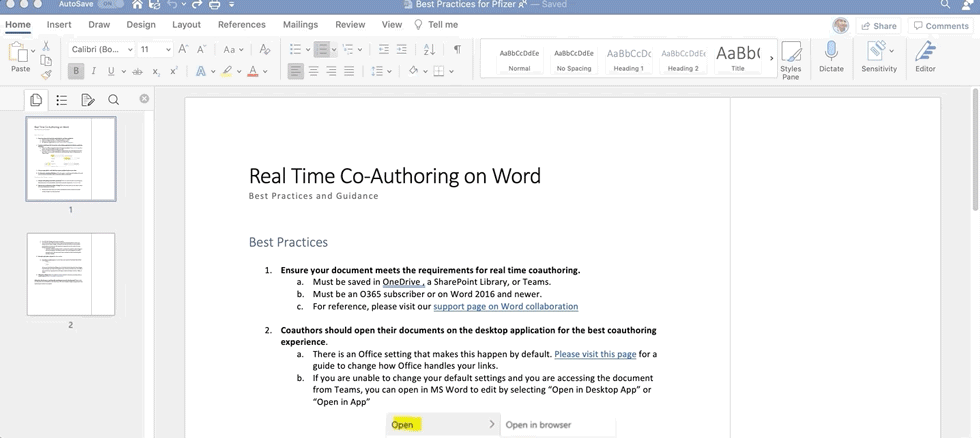980x438 pixels.
Task: Open the Editor tool
Action: 925,57
